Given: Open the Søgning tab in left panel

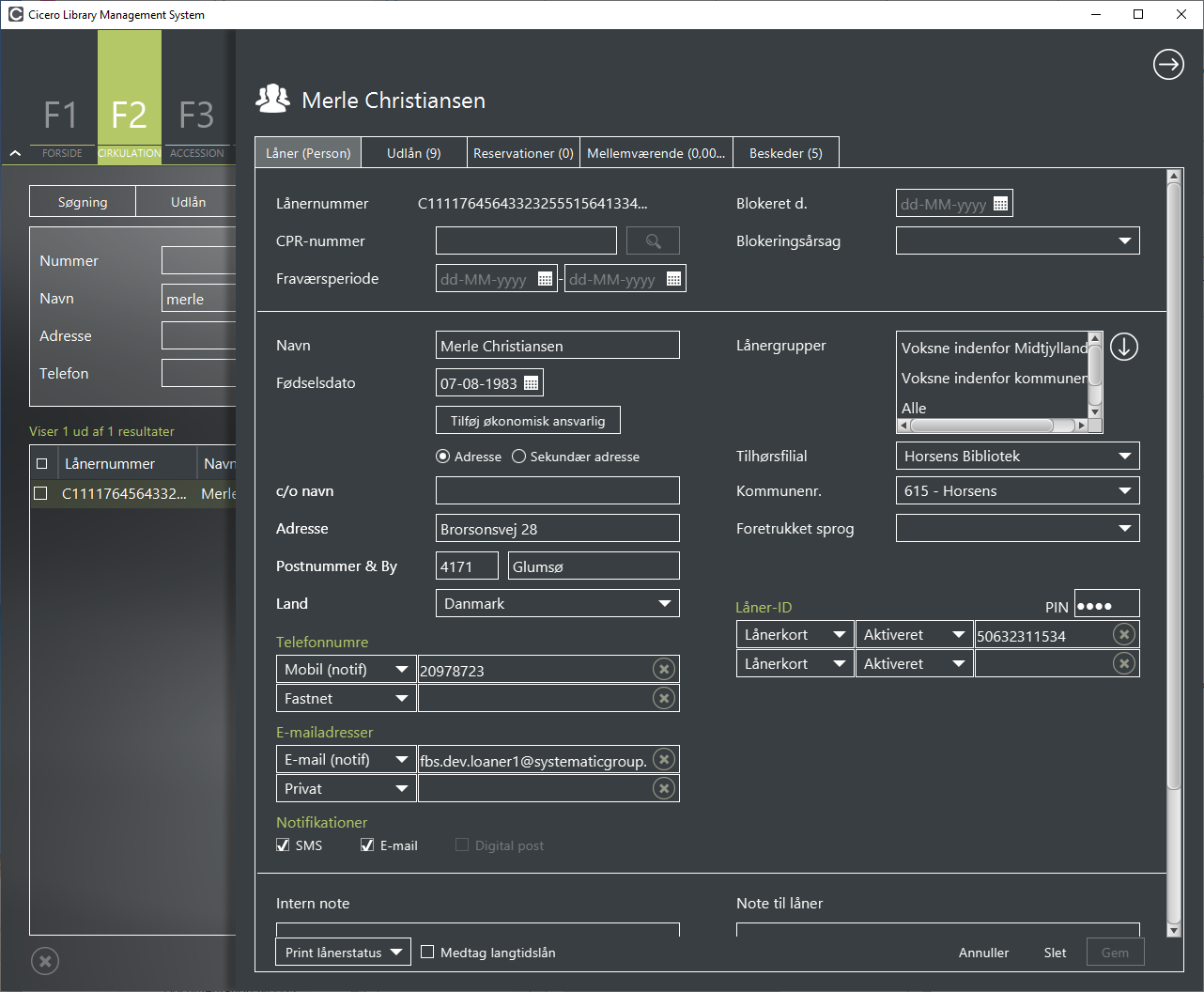Looking at the screenshot, I should click(83, 202).
